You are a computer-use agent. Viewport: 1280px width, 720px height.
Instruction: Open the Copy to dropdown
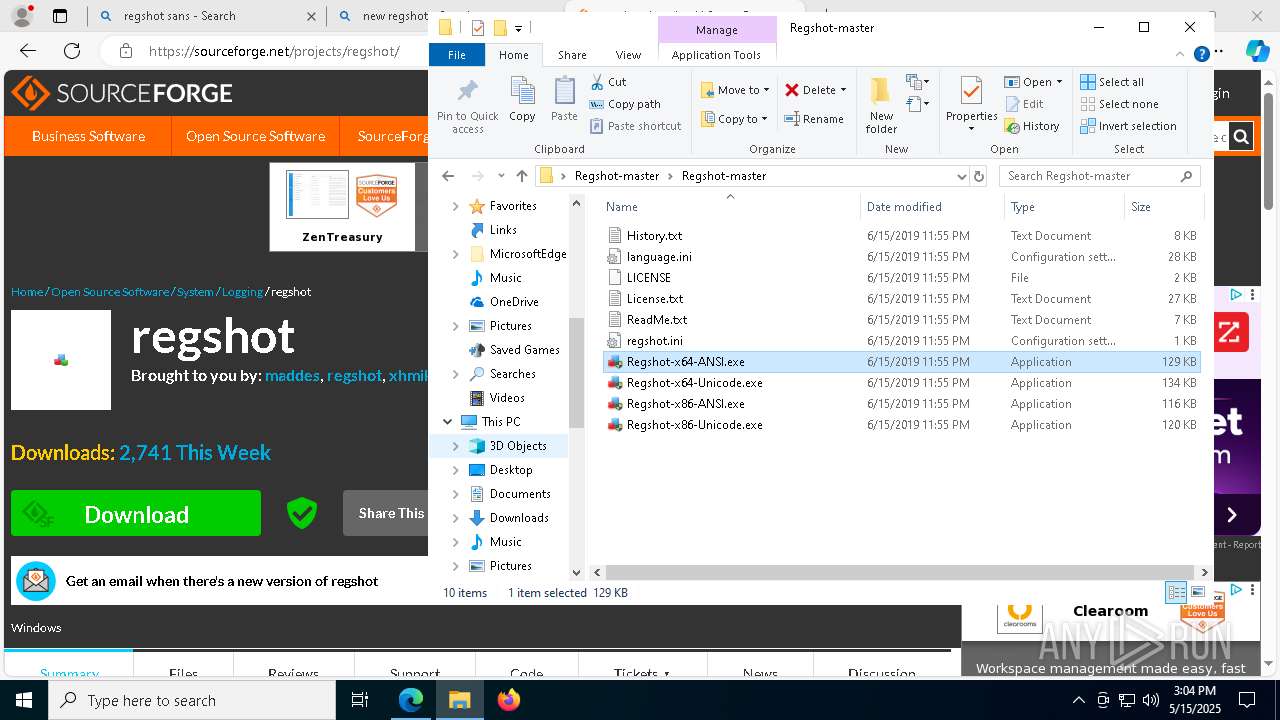(734, 119)
